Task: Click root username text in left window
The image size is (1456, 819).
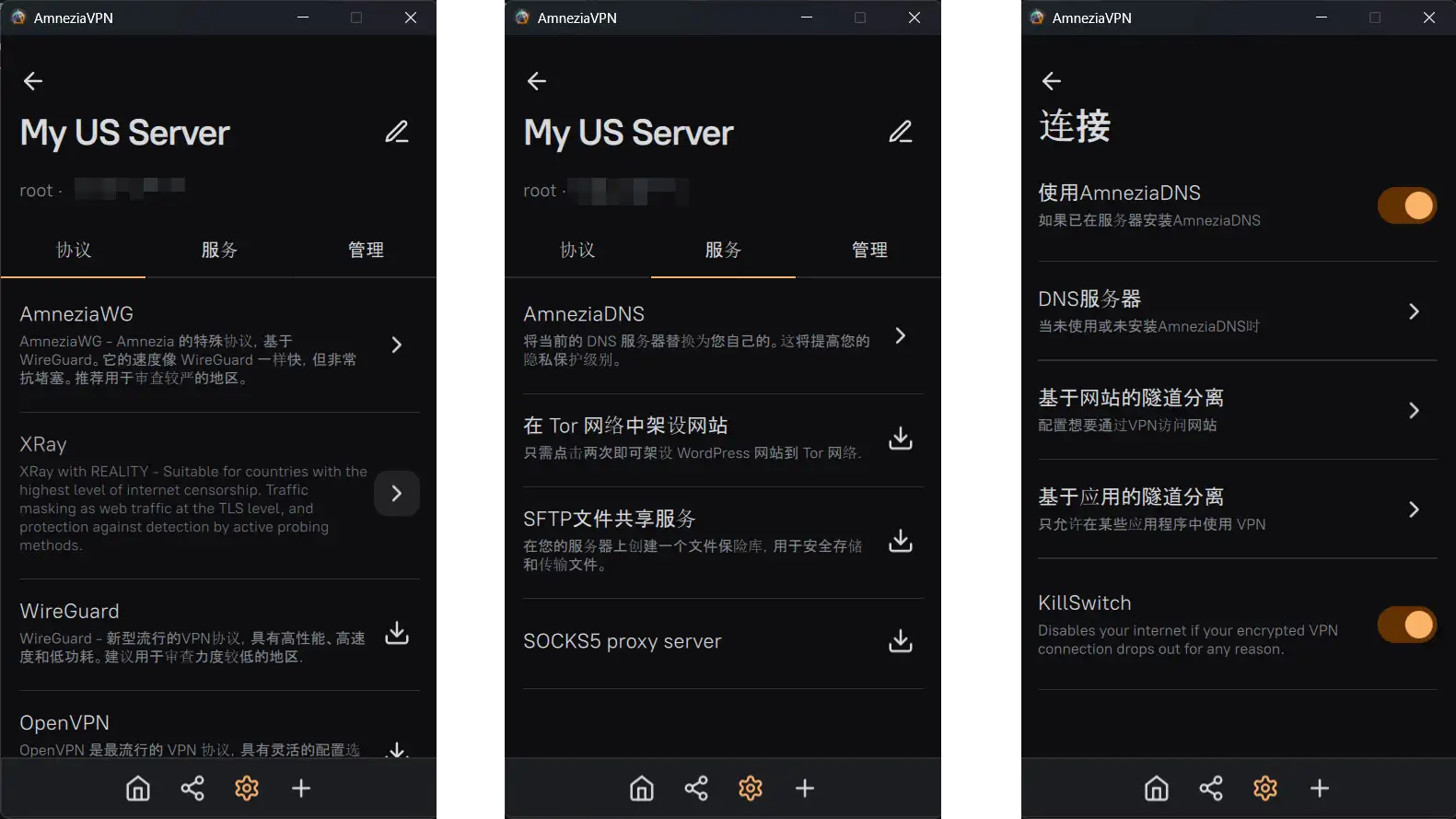Action: [x=37, y=191]
